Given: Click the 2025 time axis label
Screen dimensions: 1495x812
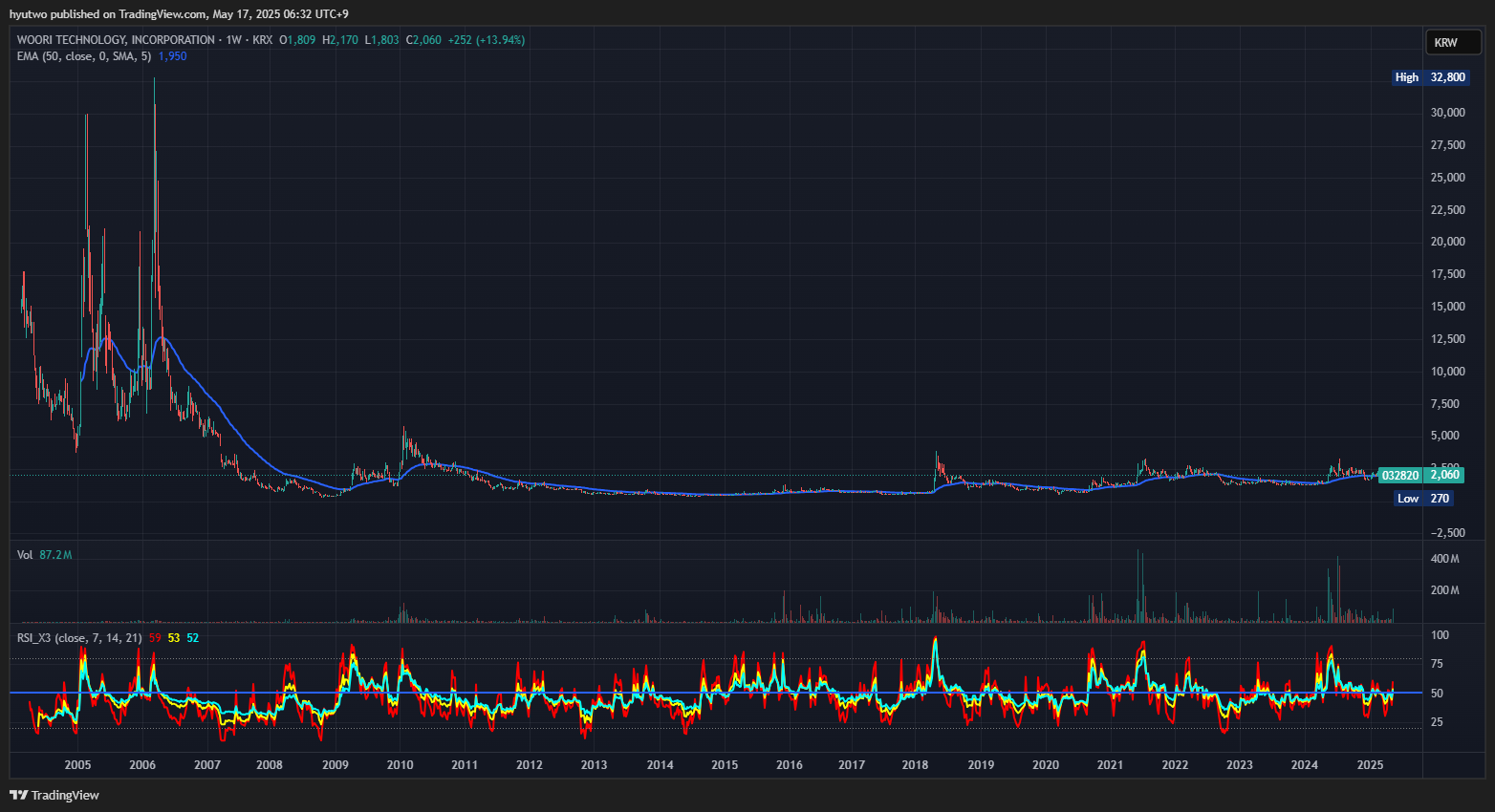Looking at the screenshot, I should point(1370,765).
